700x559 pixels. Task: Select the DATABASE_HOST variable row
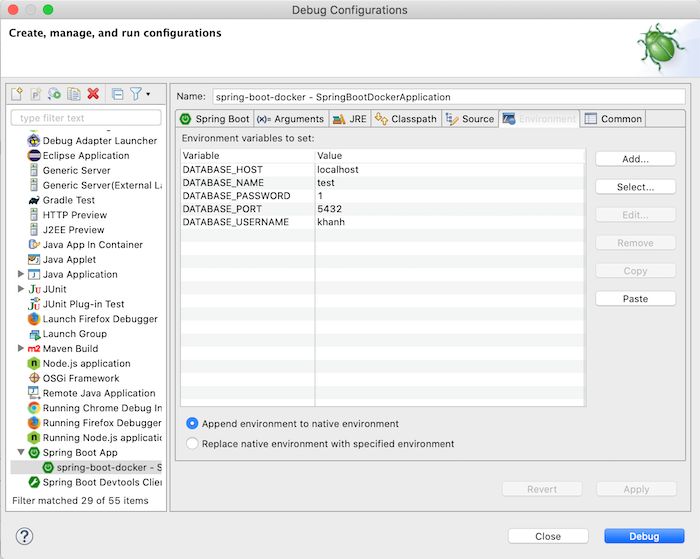[x=383, y=170]
